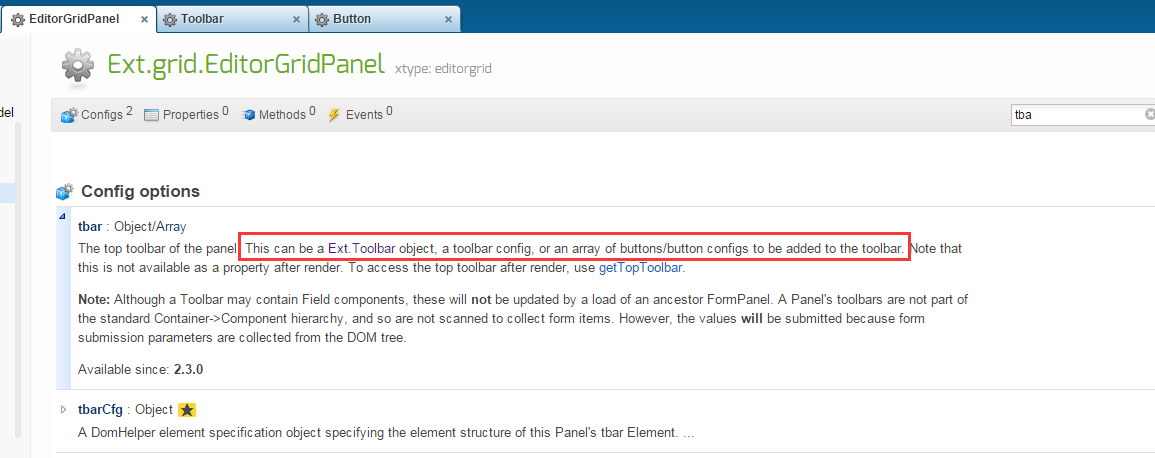The image size is (1155, 458).
Task: Follow the getTopToolbar link
Action: (641, 268)
